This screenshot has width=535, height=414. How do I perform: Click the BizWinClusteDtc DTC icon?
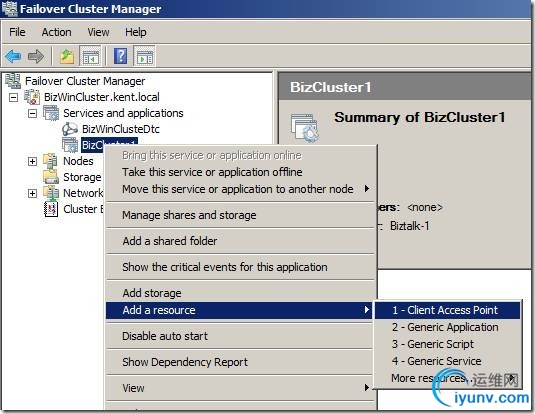tap(70, 129)
